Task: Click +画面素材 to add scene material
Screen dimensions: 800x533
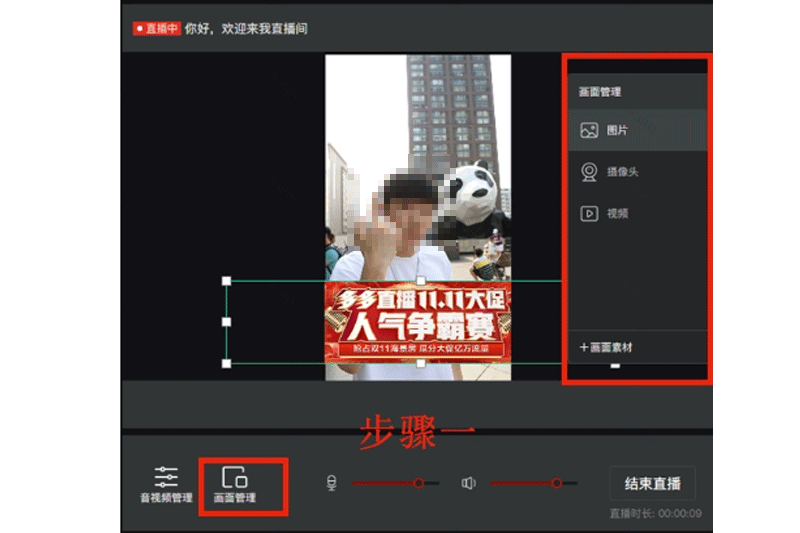Action: click(605, 347)
